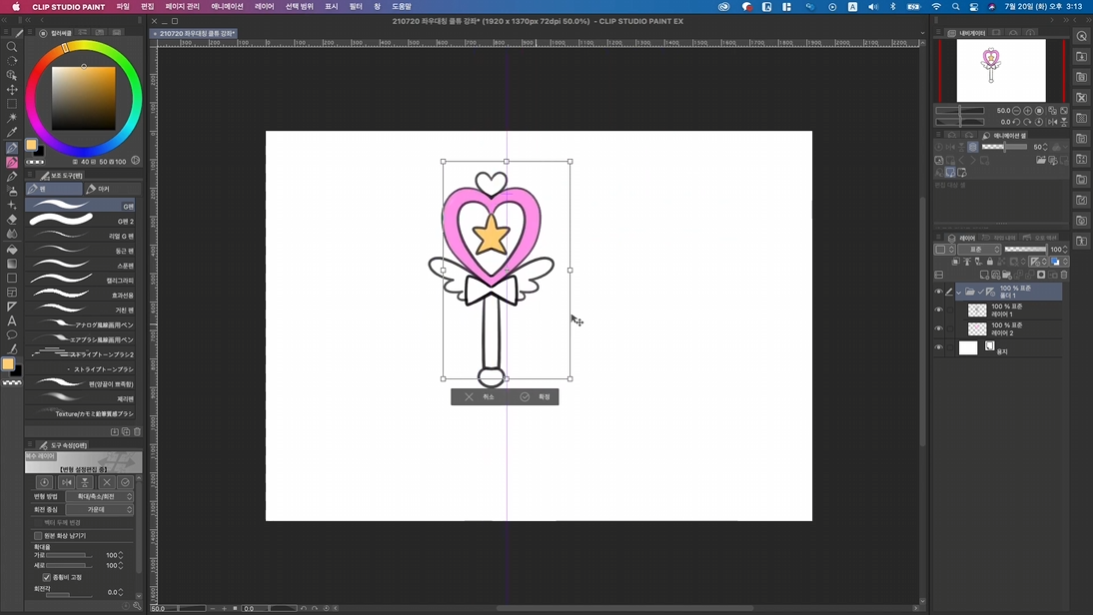
Task: Select the Fill bucket tool
Action: point(12,249)
